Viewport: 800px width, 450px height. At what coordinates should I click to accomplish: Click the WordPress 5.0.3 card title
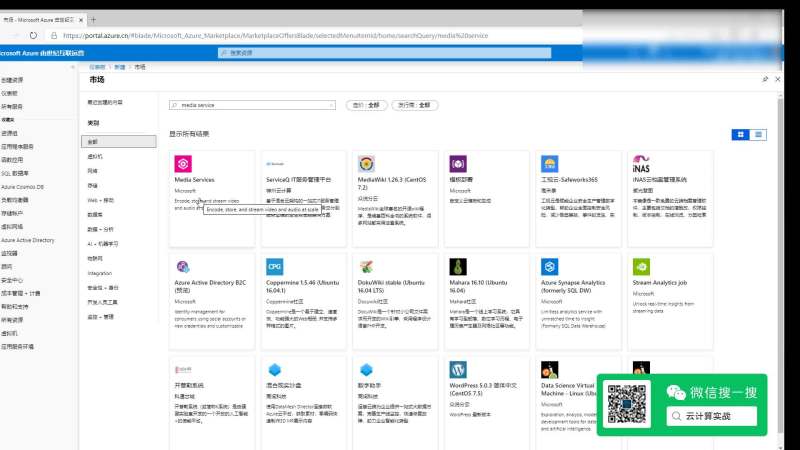tap(483, 389)
